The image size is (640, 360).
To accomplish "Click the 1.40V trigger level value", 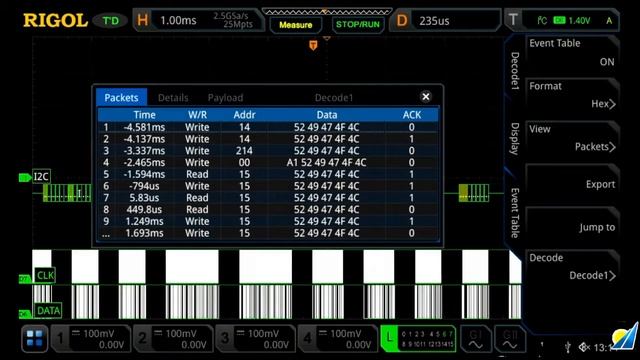I will click(x=579, y=20).
